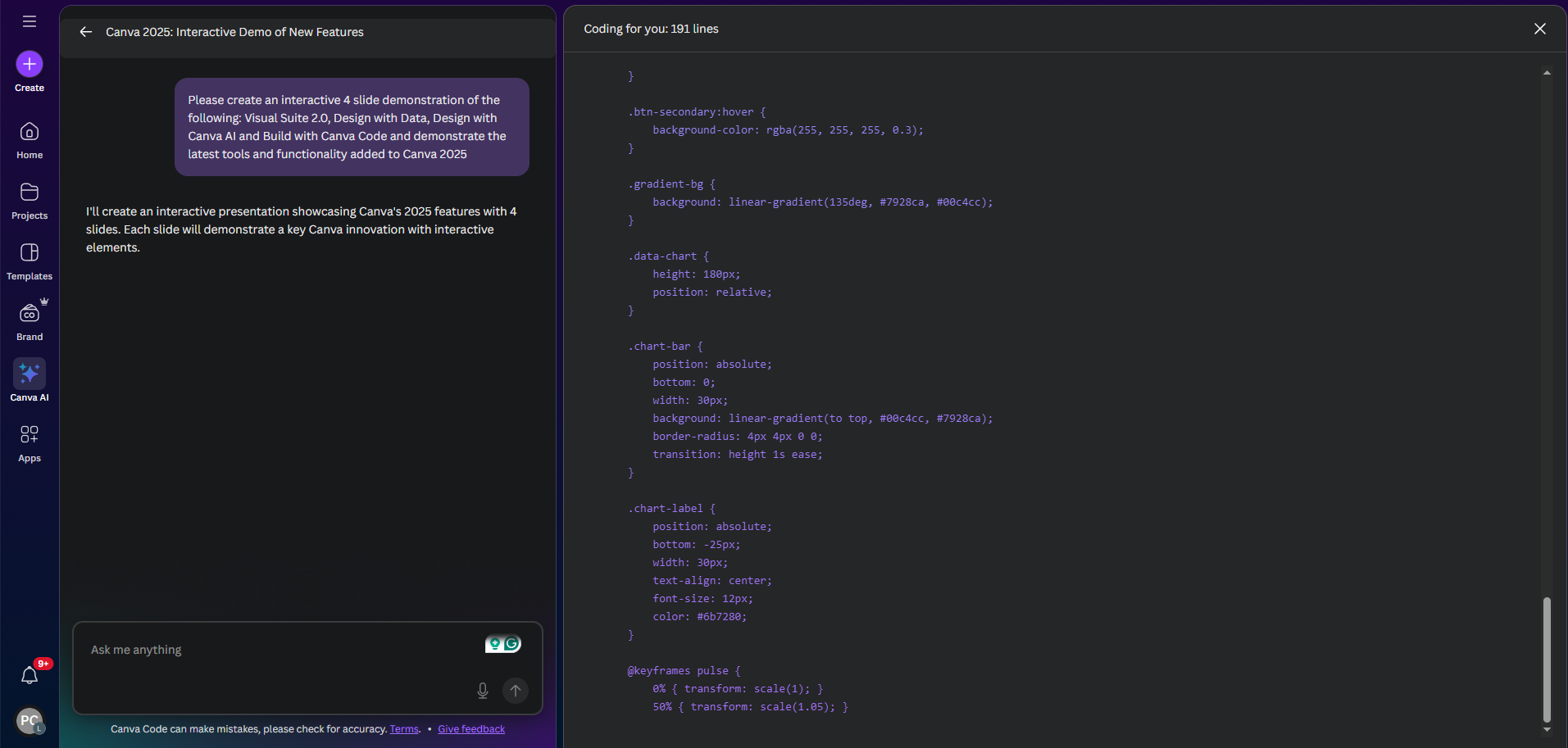Open the Give feedback link

pos(471,729)
